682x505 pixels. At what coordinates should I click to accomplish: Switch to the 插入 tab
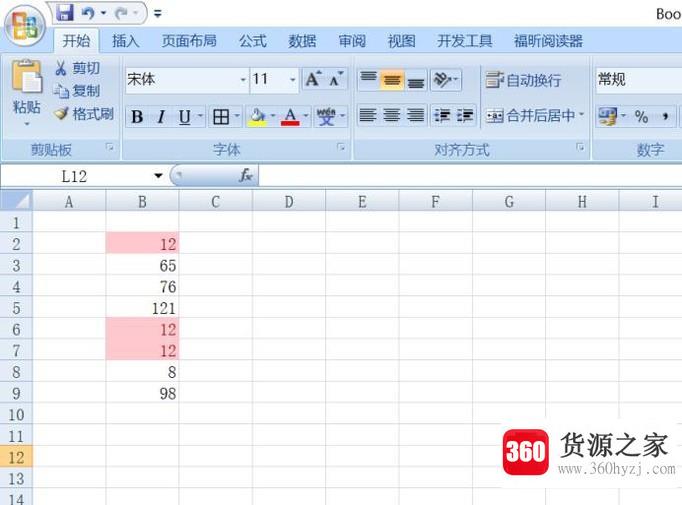pyautogui.click(x=125, y=41)
